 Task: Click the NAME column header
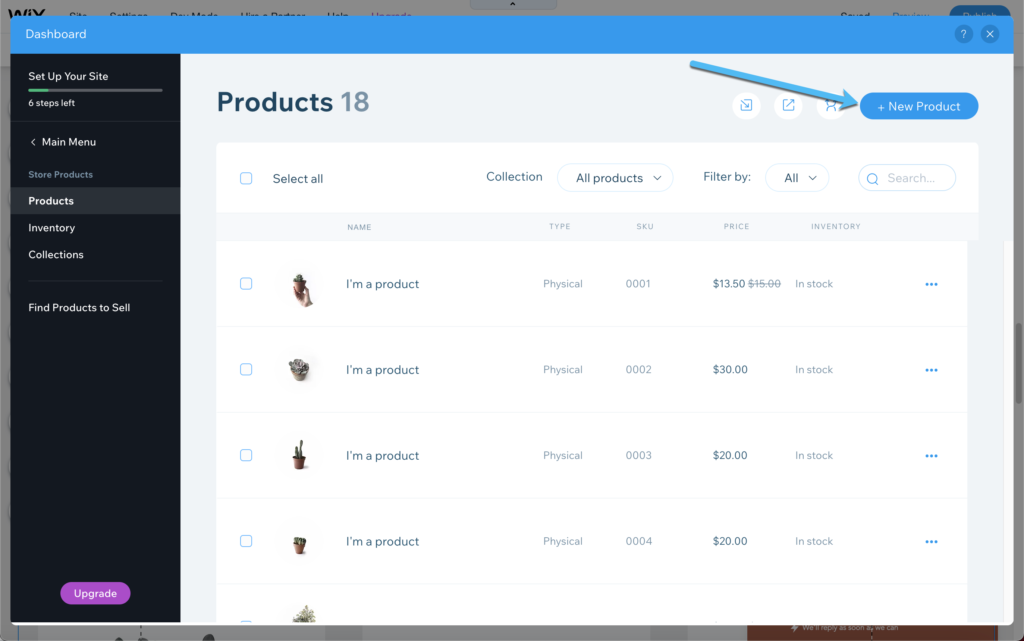(359, 227)
